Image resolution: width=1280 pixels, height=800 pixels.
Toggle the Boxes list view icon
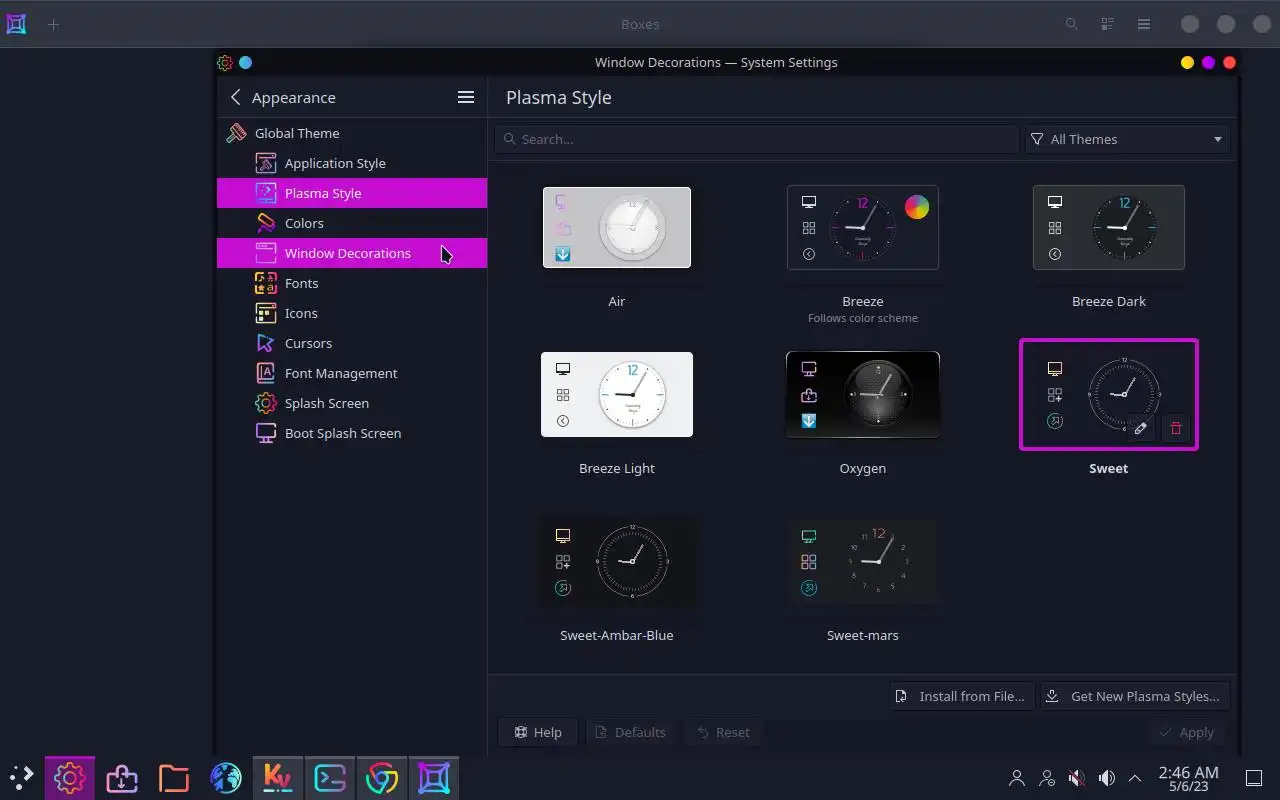click(x=1108, y=24)
